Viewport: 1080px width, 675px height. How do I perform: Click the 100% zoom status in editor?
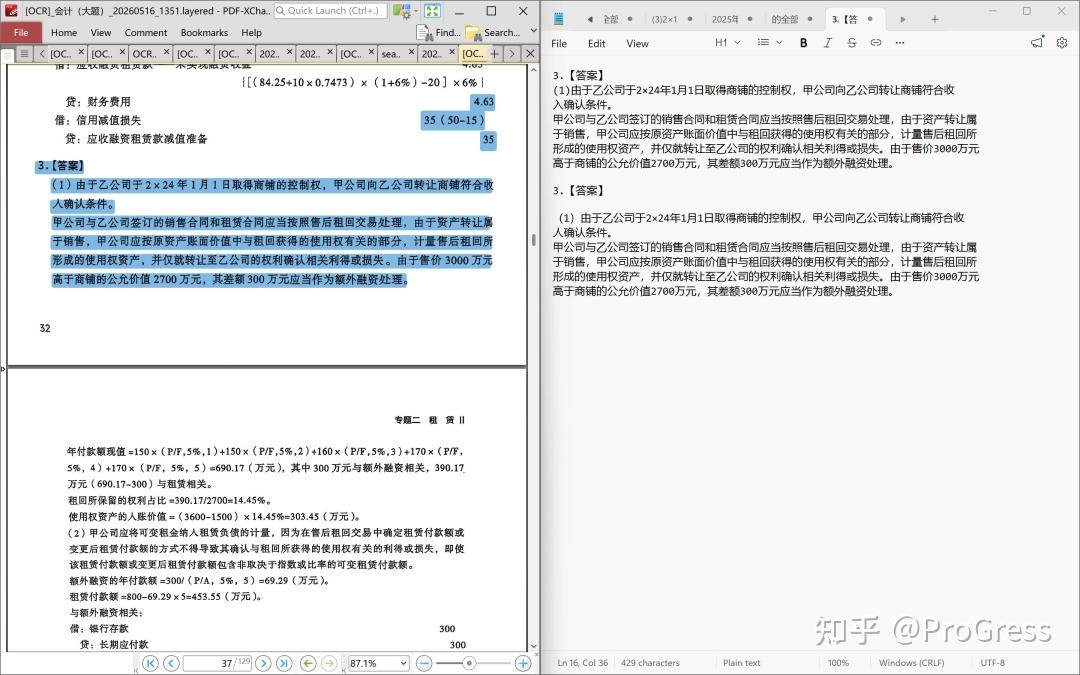coord(838,663)
